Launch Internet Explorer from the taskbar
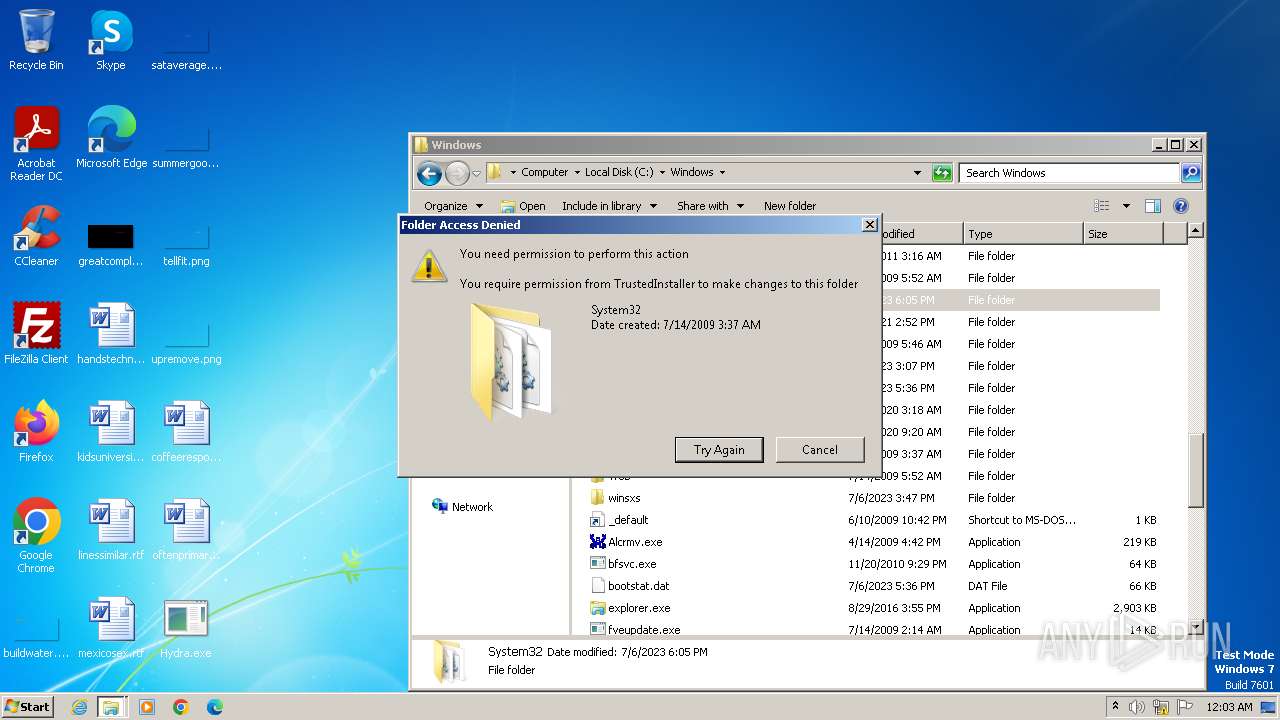 coord(79,707)
